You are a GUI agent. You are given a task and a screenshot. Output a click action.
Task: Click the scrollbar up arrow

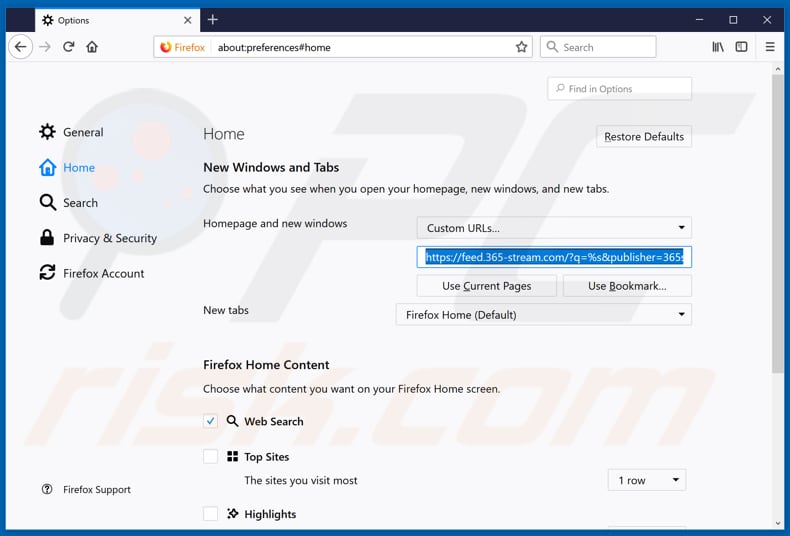[x=777, y=68]
